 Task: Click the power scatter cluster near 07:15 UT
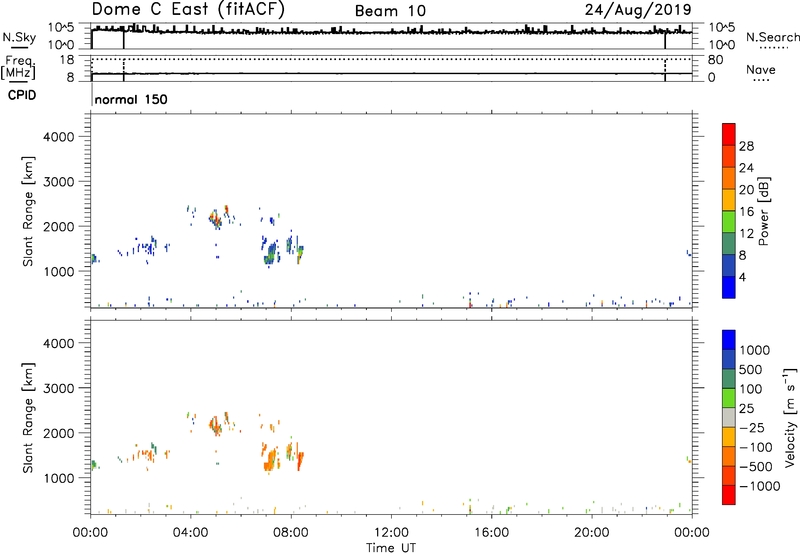click(270, 252)
